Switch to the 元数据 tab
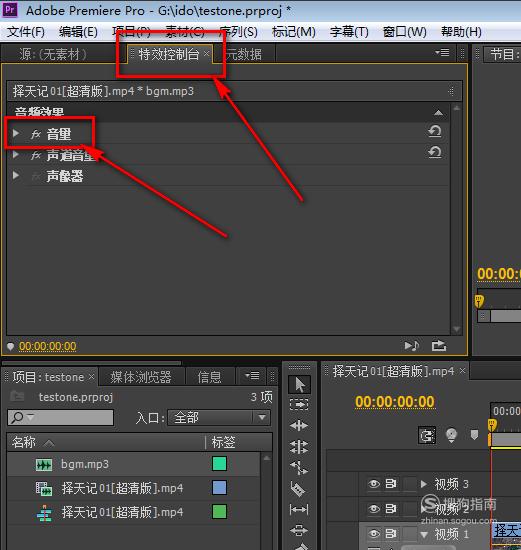This screenshot has height=550, width=521. 244,54
